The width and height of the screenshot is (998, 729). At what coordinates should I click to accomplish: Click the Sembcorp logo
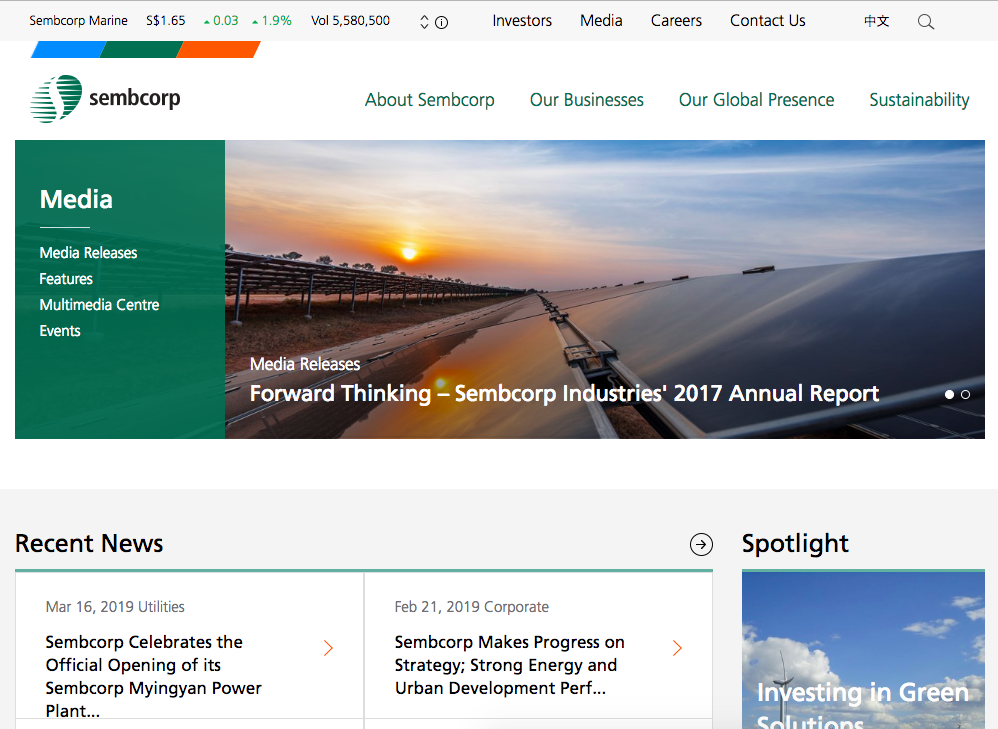point(106,99)
